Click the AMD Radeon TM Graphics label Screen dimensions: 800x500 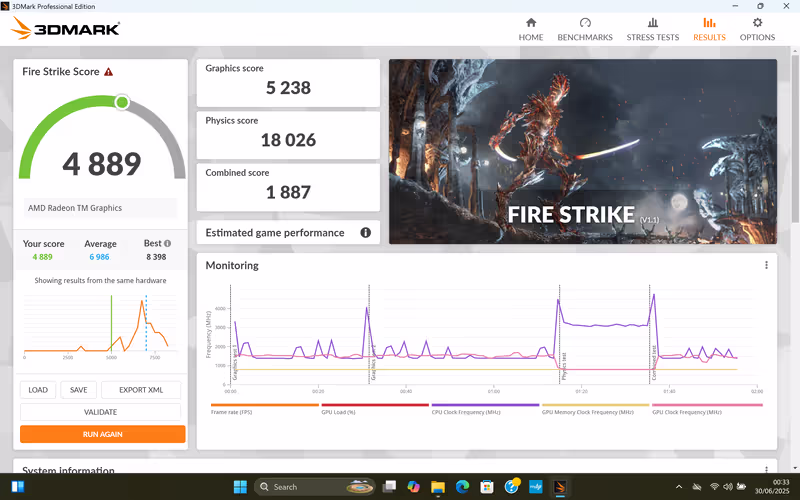coord(75,208)
